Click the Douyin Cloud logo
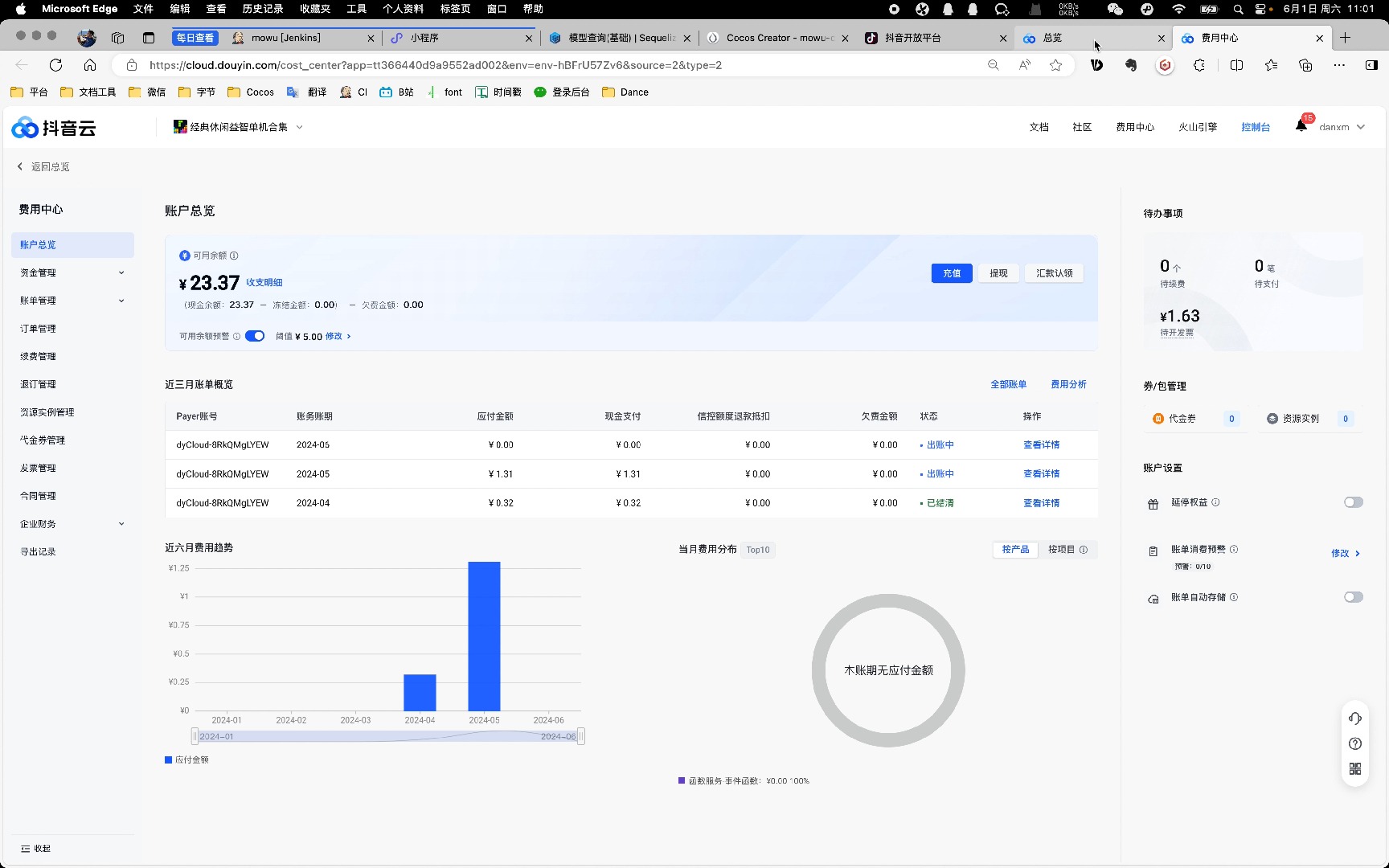1389x868 pixels. pyautogui.click(x=54, y=127)
